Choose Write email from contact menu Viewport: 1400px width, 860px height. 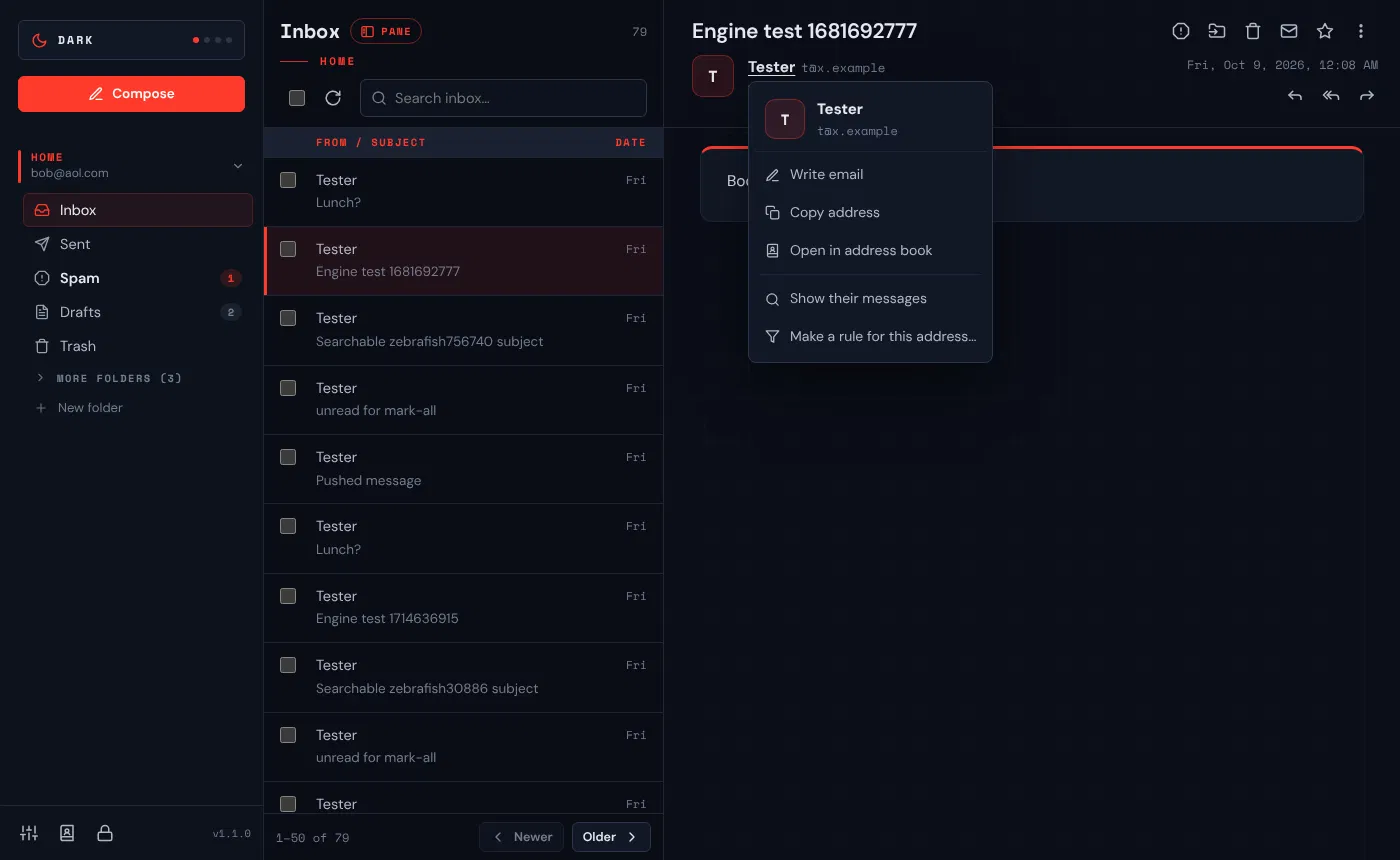pyautogui.click(x=870, y=174)
